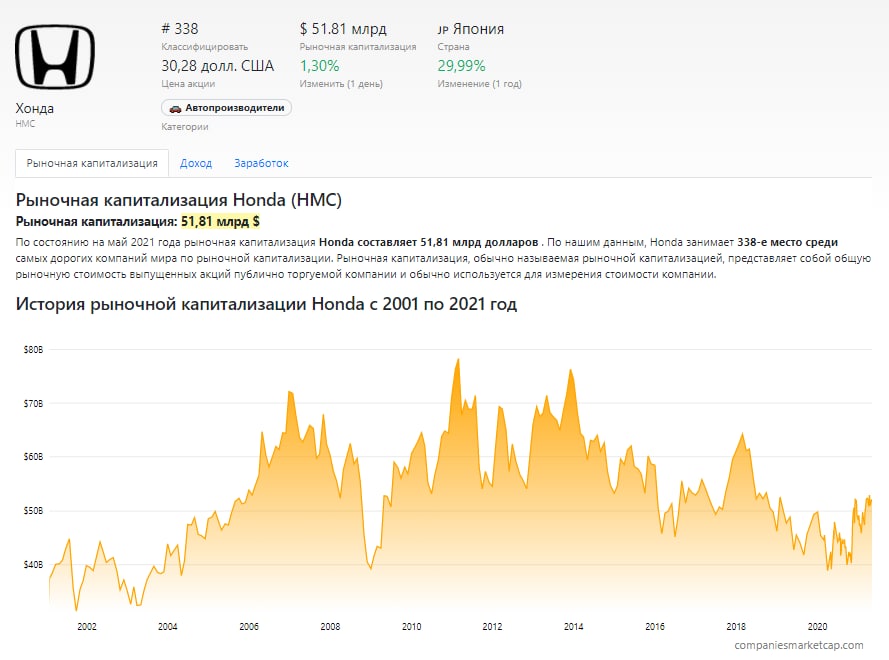This screenshot has height=660, width=889.
Task: Click the 2012 year label on chart axis
Action: pyautogui.click(x=492, y=627)
